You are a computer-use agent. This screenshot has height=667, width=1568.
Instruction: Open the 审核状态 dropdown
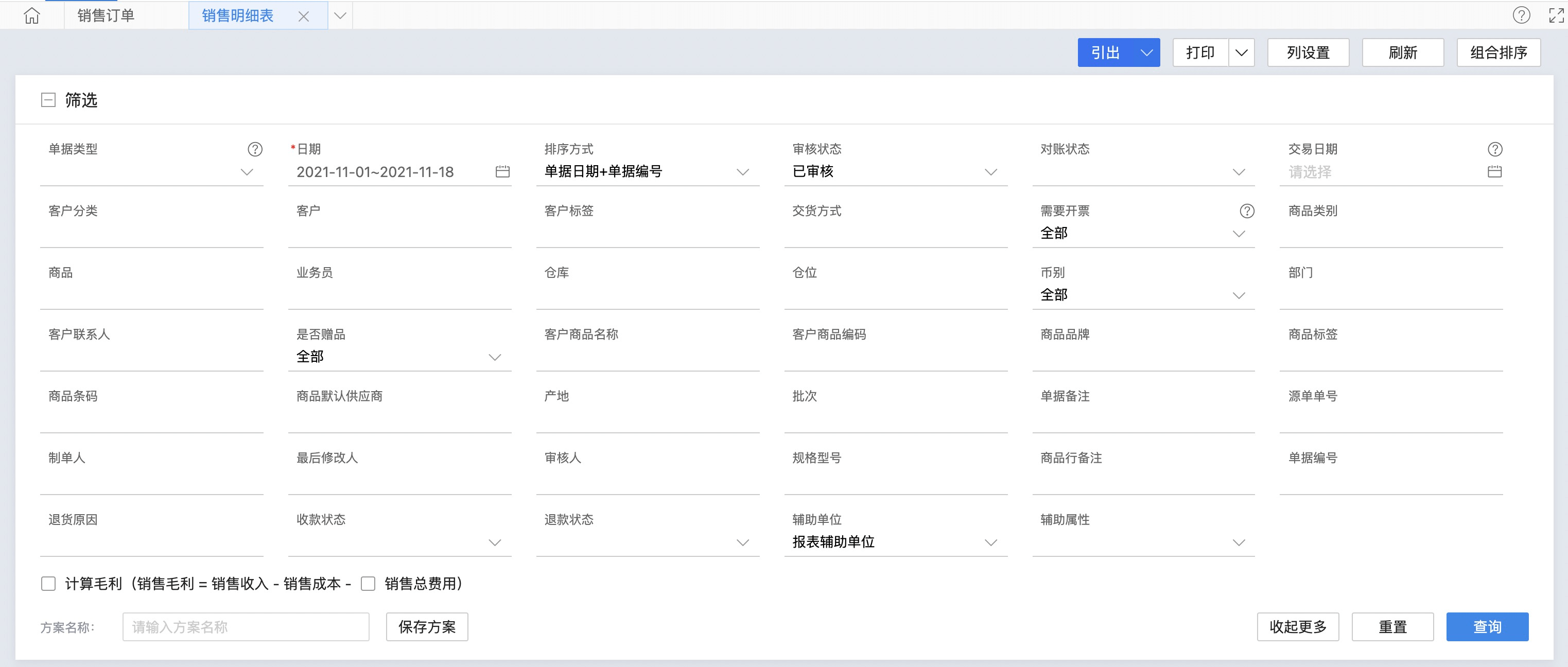[990, 172]
